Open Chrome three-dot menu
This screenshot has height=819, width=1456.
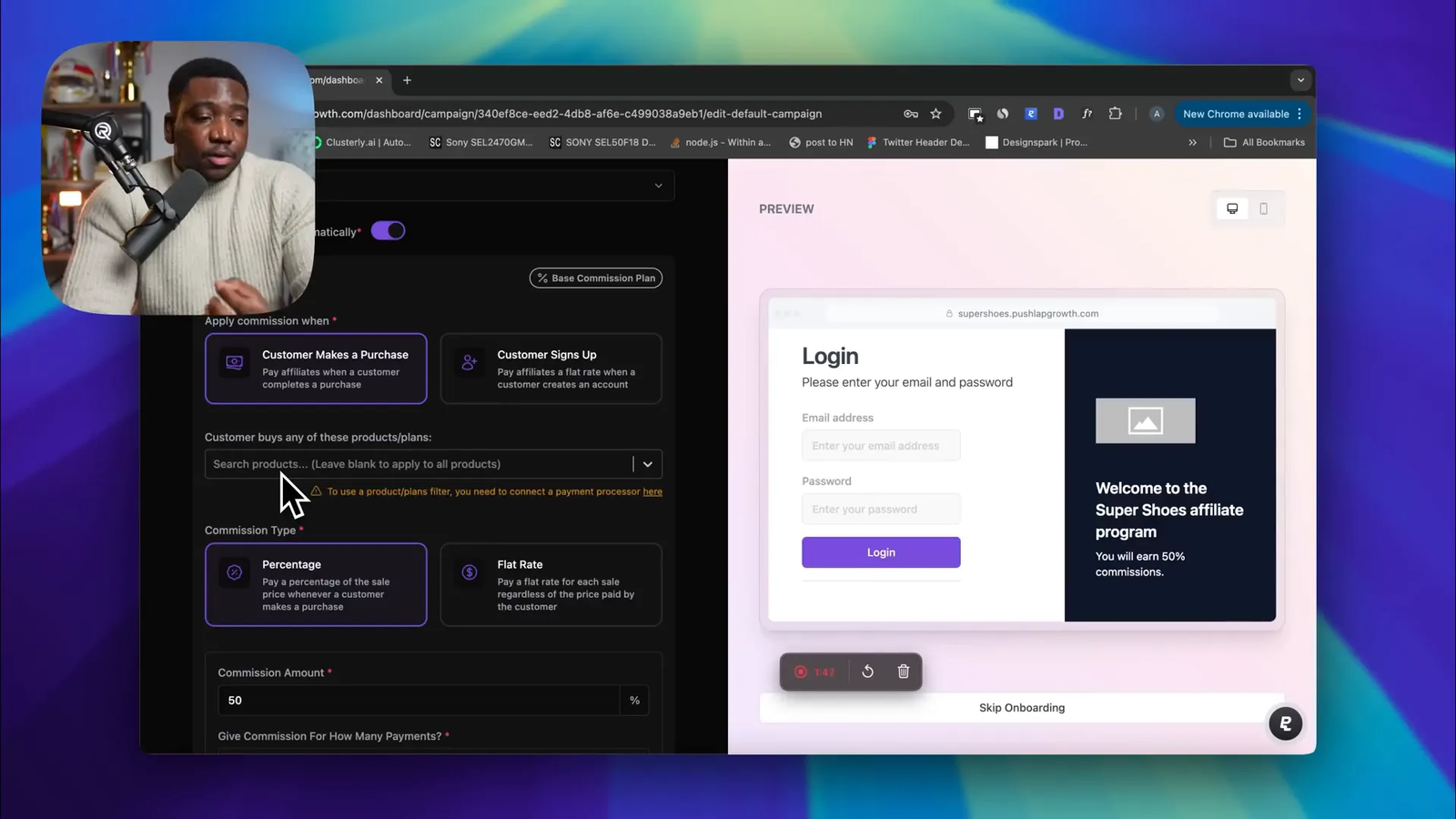point(1299,114)
